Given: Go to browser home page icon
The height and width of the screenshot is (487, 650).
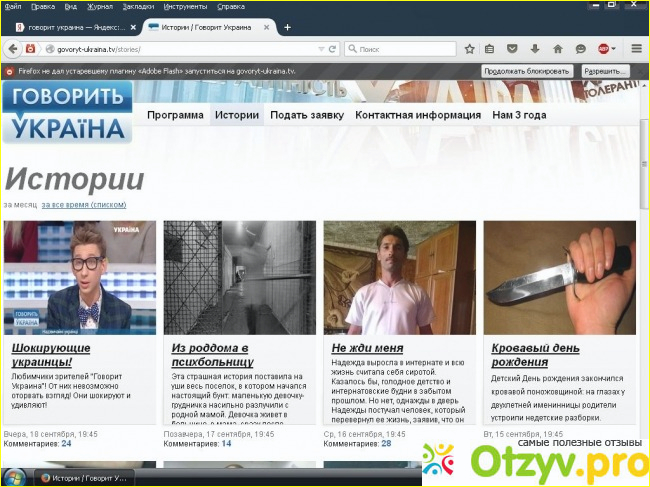Looking at the screenshot, I should click(558, 48).
